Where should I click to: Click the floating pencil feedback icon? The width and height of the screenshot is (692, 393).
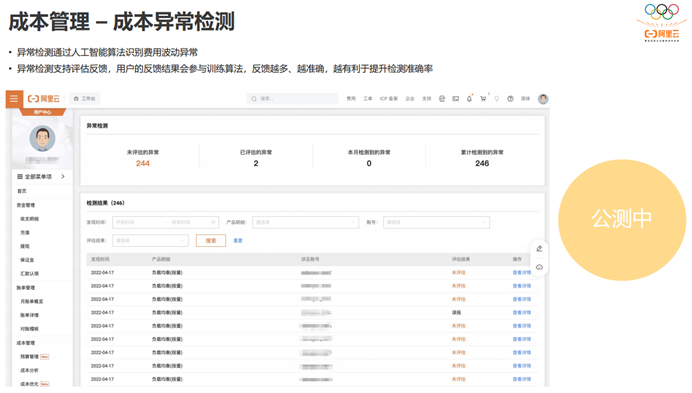point(539,249)
